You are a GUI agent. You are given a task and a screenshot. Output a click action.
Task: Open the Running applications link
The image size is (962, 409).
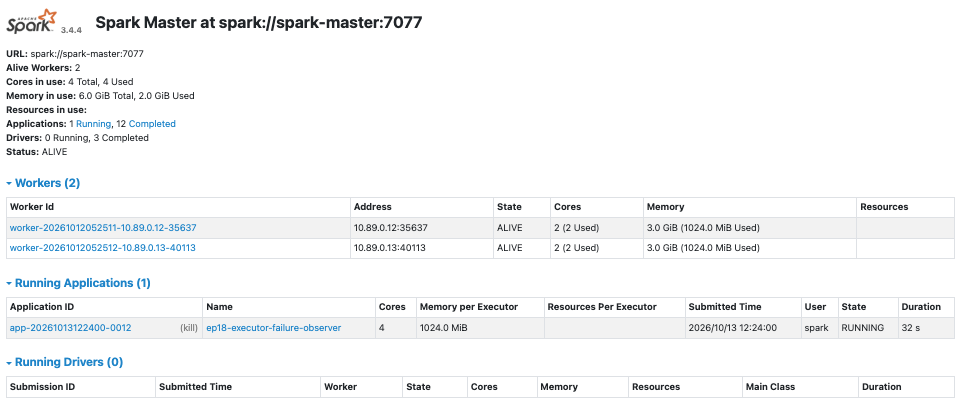[x=93, y=124]
